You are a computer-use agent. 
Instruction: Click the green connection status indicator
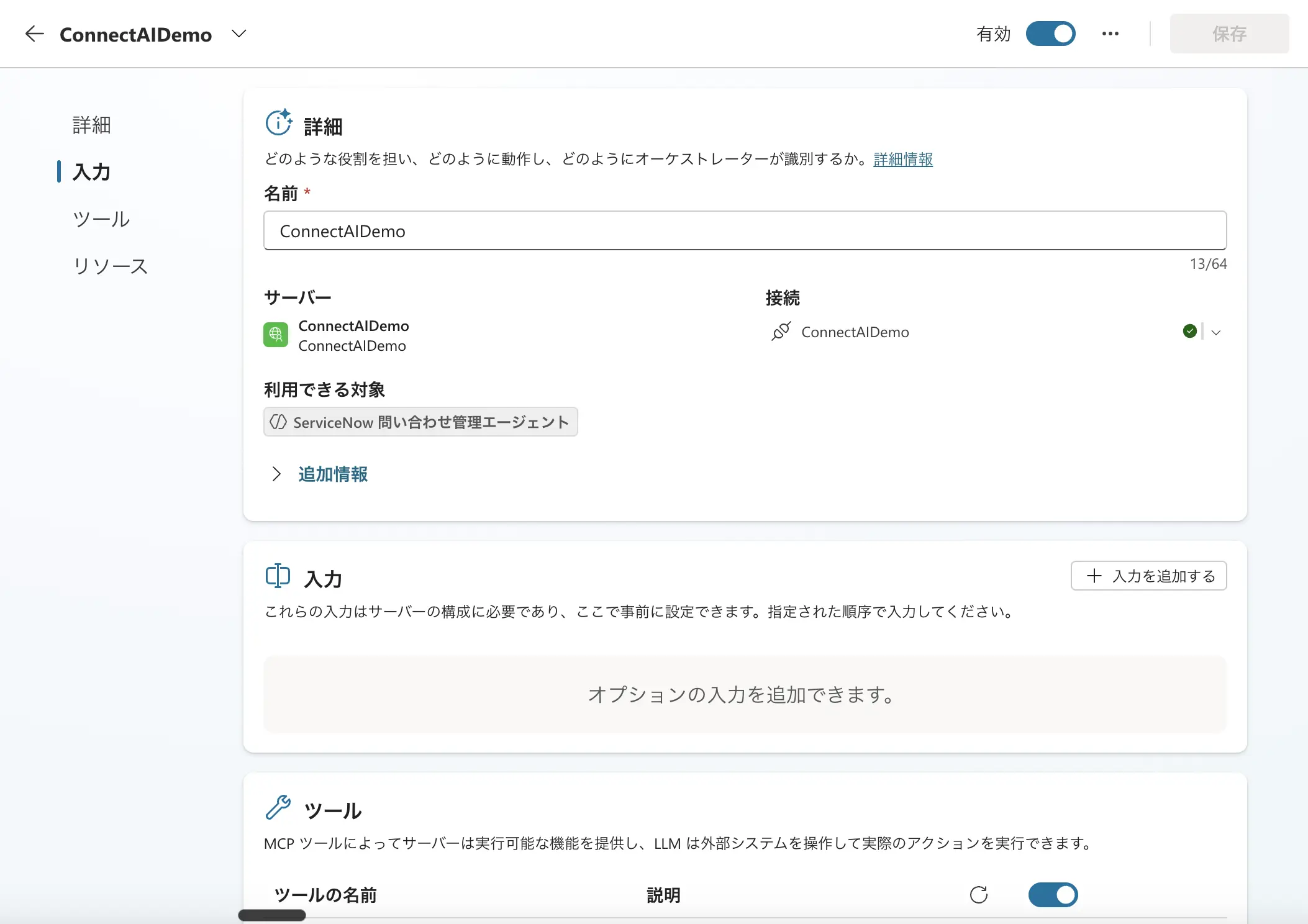click(x=1191, y=331)
